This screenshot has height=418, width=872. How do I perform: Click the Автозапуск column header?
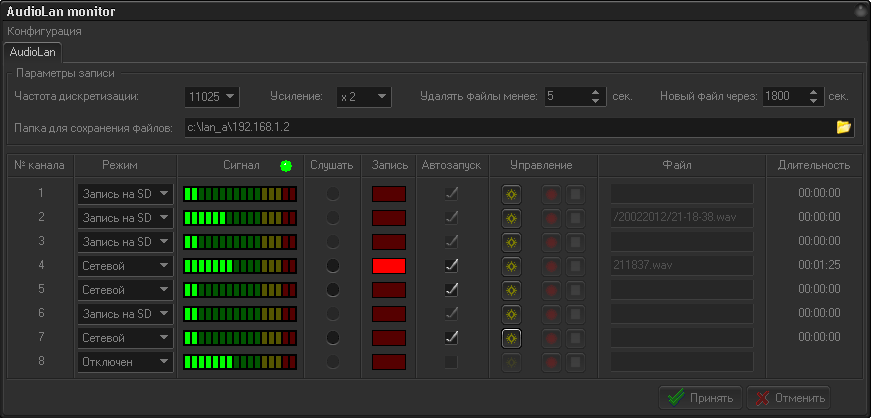(451, 166)
